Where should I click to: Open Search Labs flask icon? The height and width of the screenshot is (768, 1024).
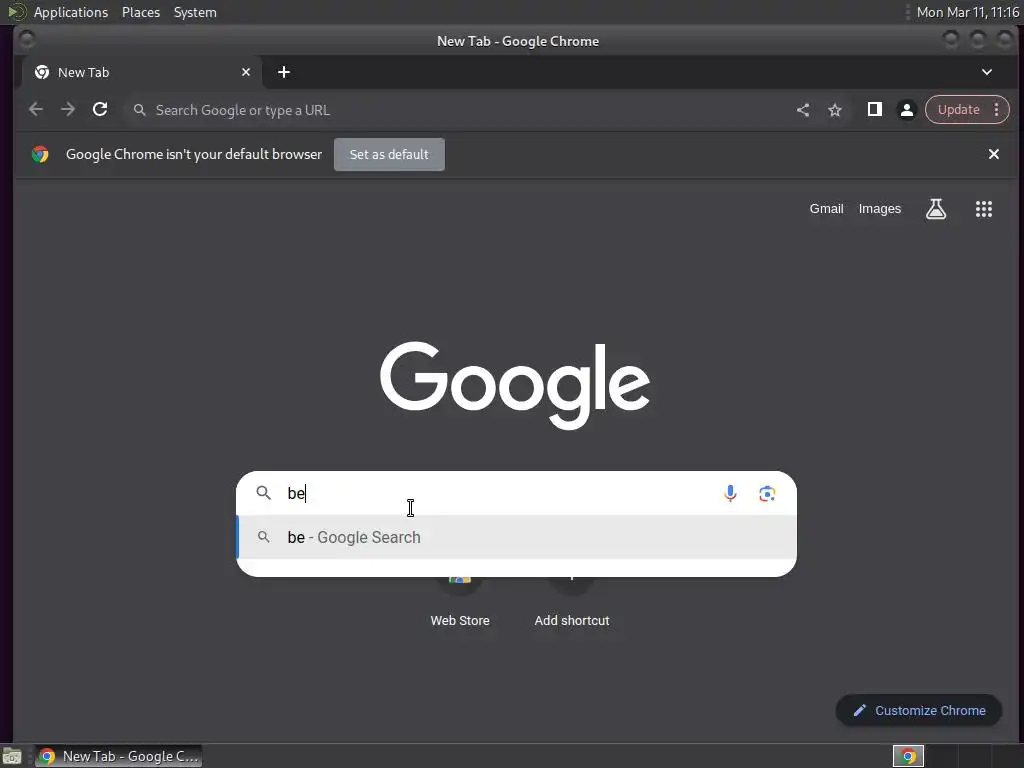pos(936,209)
